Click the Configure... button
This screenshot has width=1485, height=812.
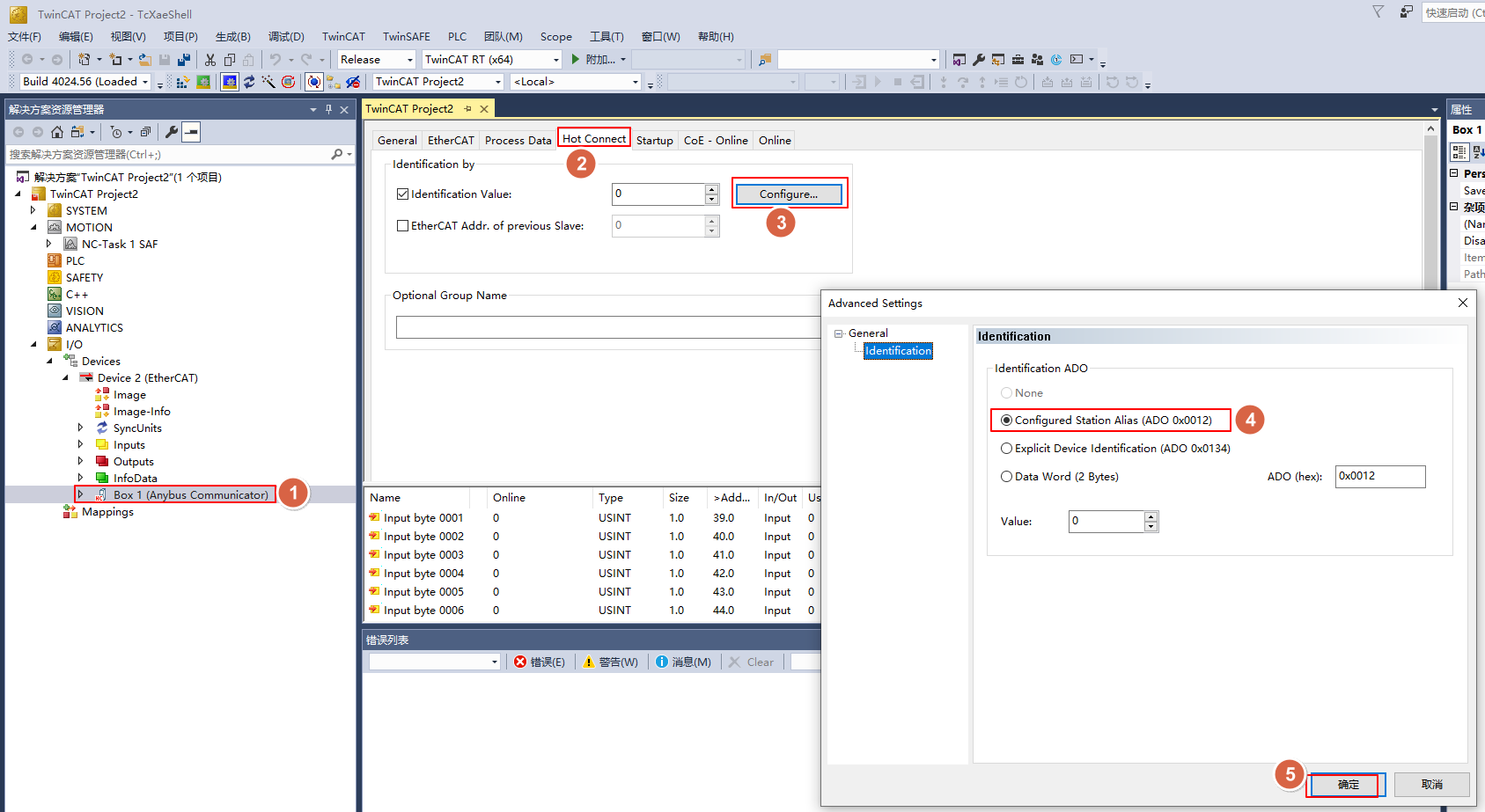789,194
